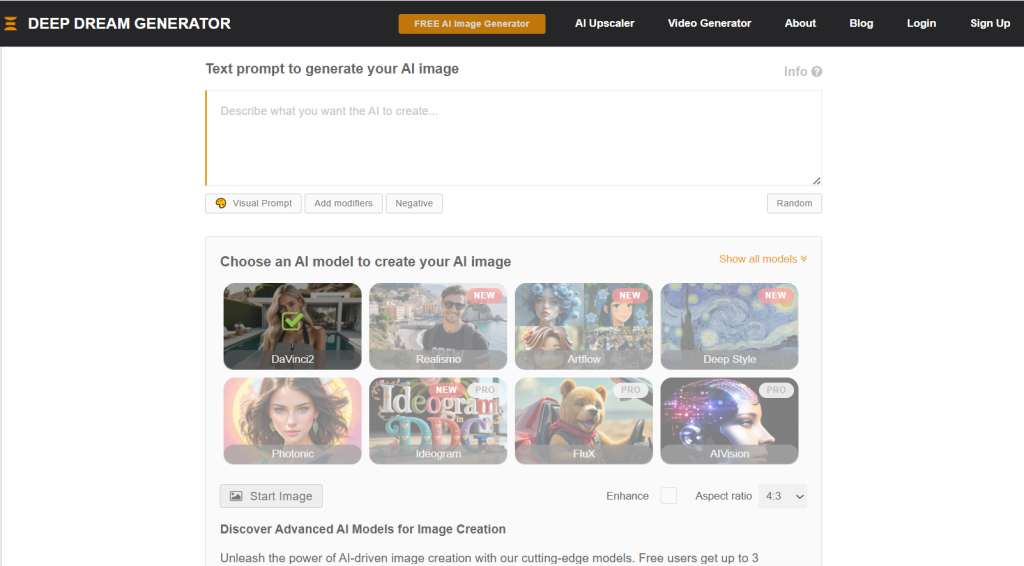Select the Realismo model
The width and height of the screenshot is (1024, 566).
[x=438, y=326]
